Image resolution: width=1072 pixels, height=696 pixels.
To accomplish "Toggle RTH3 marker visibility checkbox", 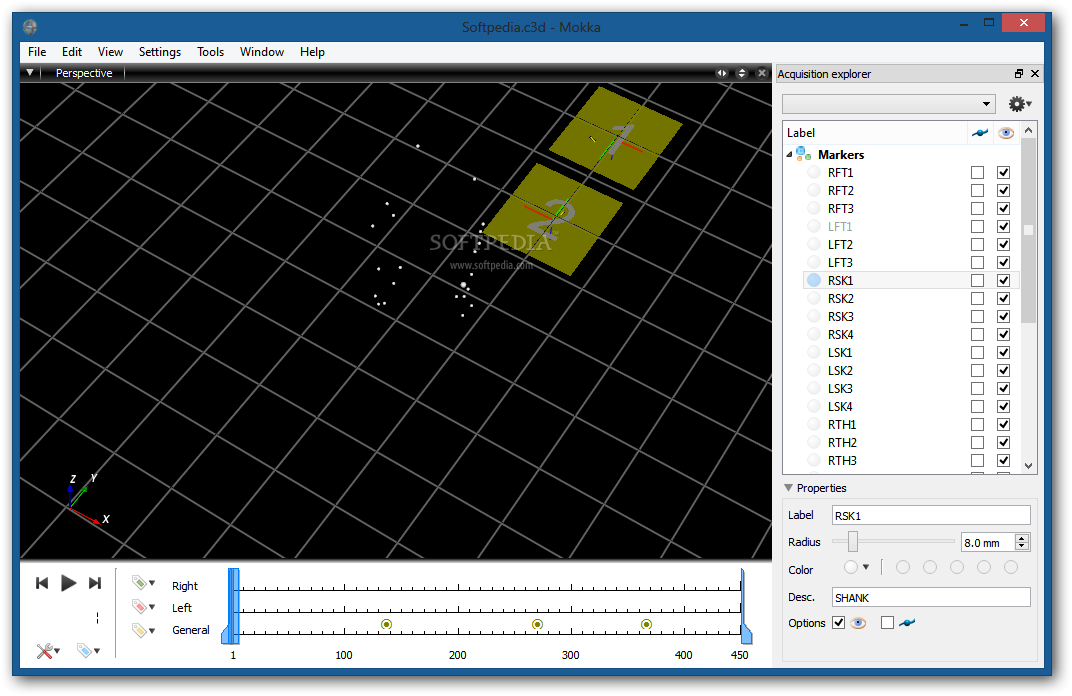I will click(1004, 460).
